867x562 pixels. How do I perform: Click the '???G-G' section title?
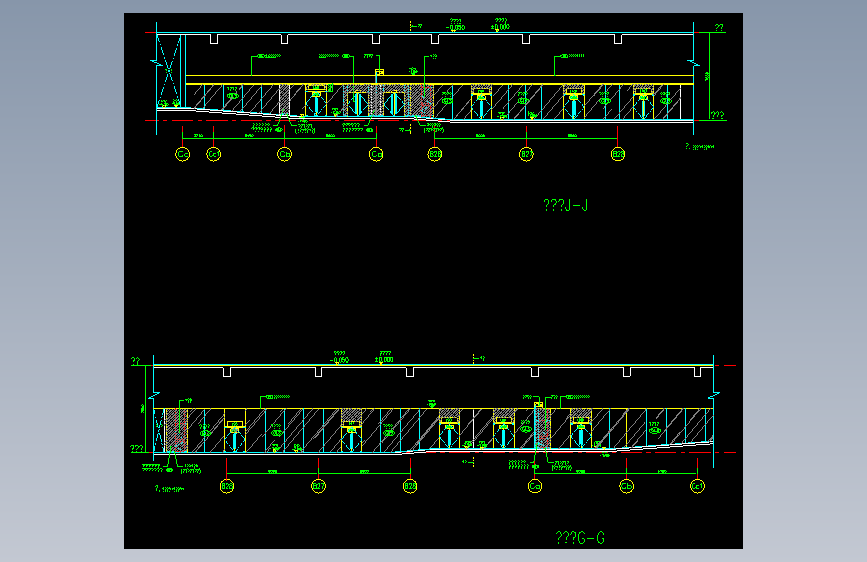click(x=580, y=538)
